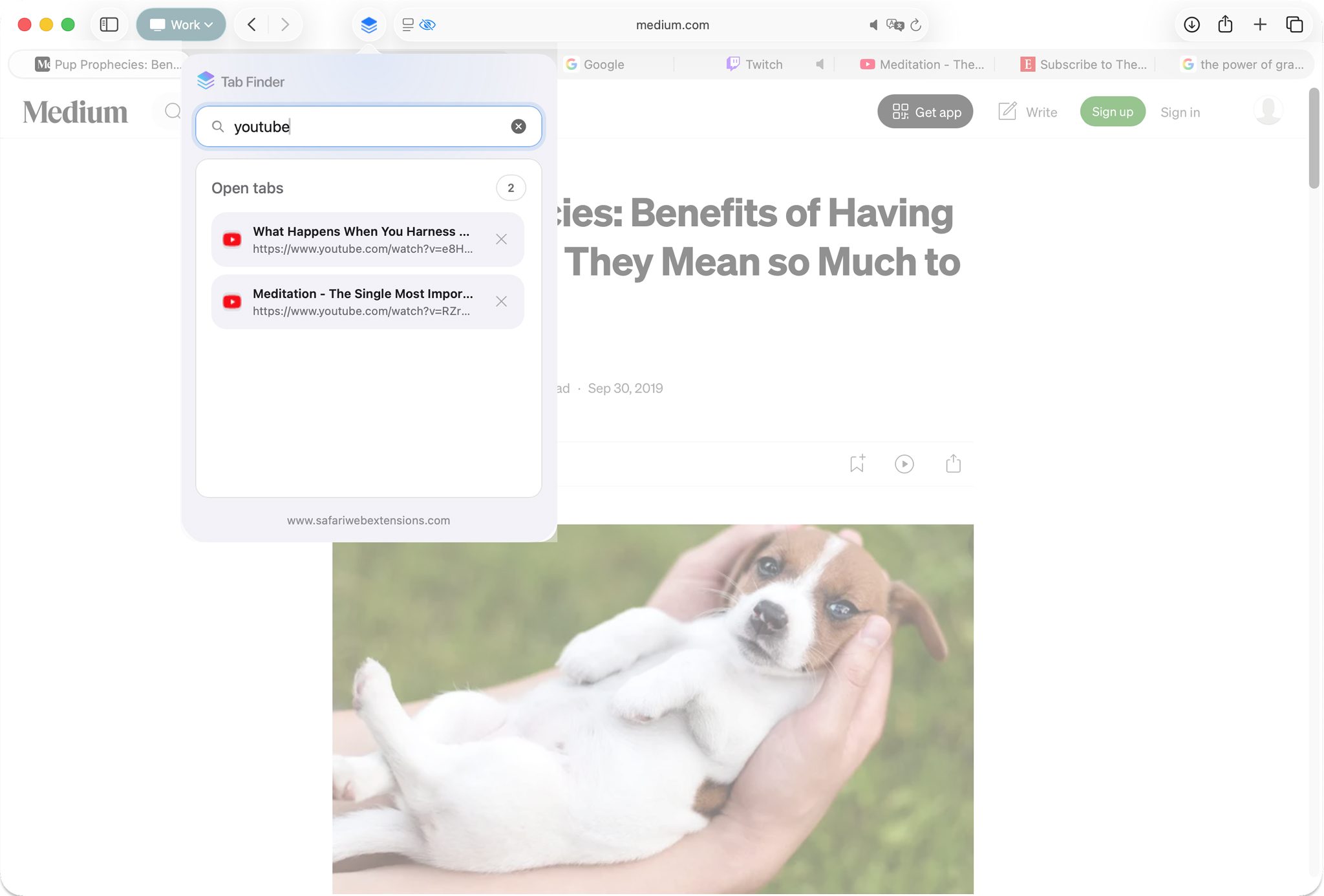The width and height of the screenshot is (1324, 896).
Task: Click the Sign up button
Action: (x=1112, y=112)
